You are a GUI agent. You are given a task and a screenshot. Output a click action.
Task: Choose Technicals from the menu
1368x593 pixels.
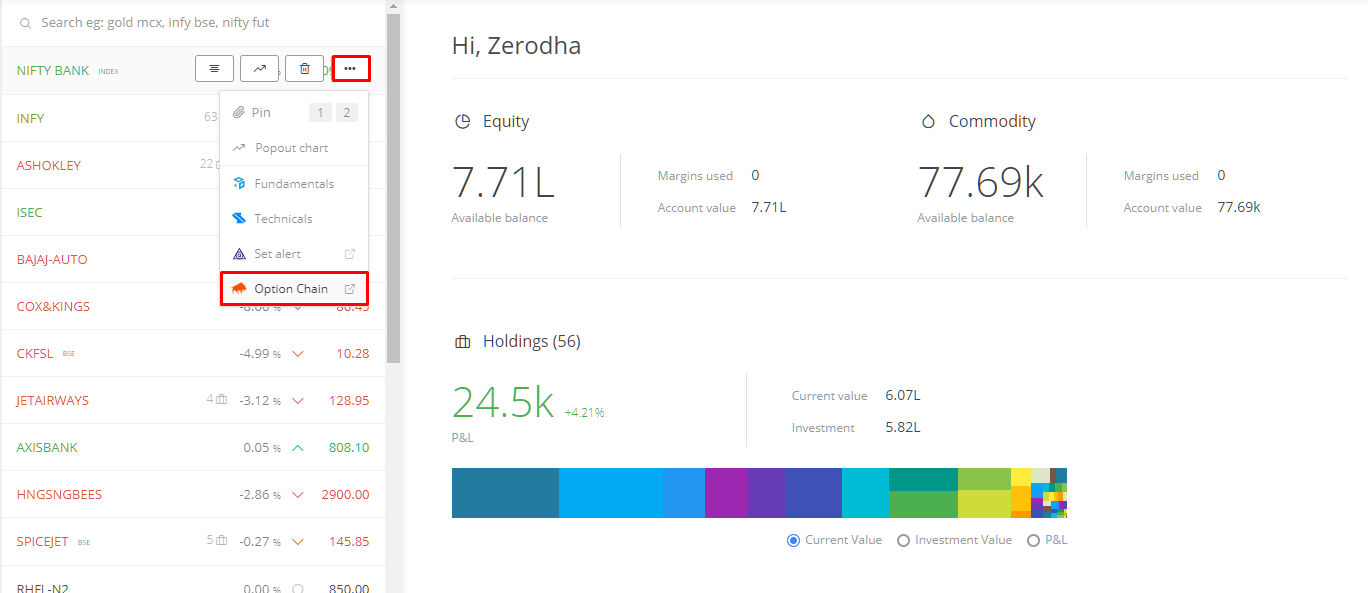click(x=294, y=219)
